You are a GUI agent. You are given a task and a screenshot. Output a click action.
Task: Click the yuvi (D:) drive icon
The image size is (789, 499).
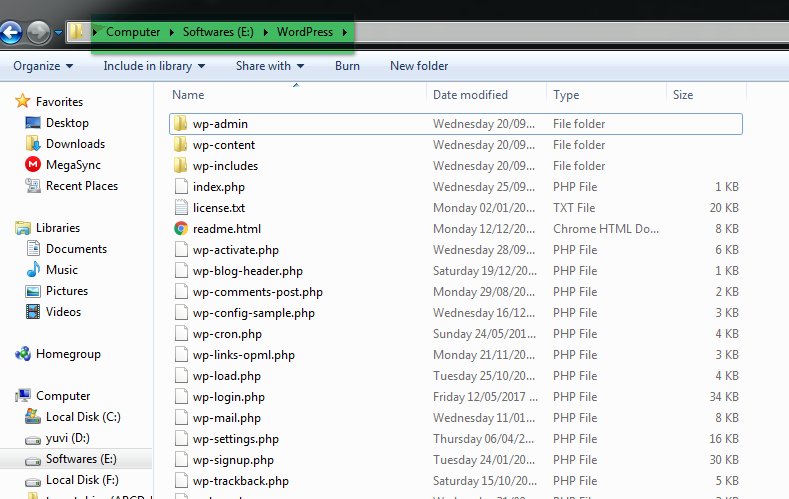pyautogui.click(x=33, y=440)
